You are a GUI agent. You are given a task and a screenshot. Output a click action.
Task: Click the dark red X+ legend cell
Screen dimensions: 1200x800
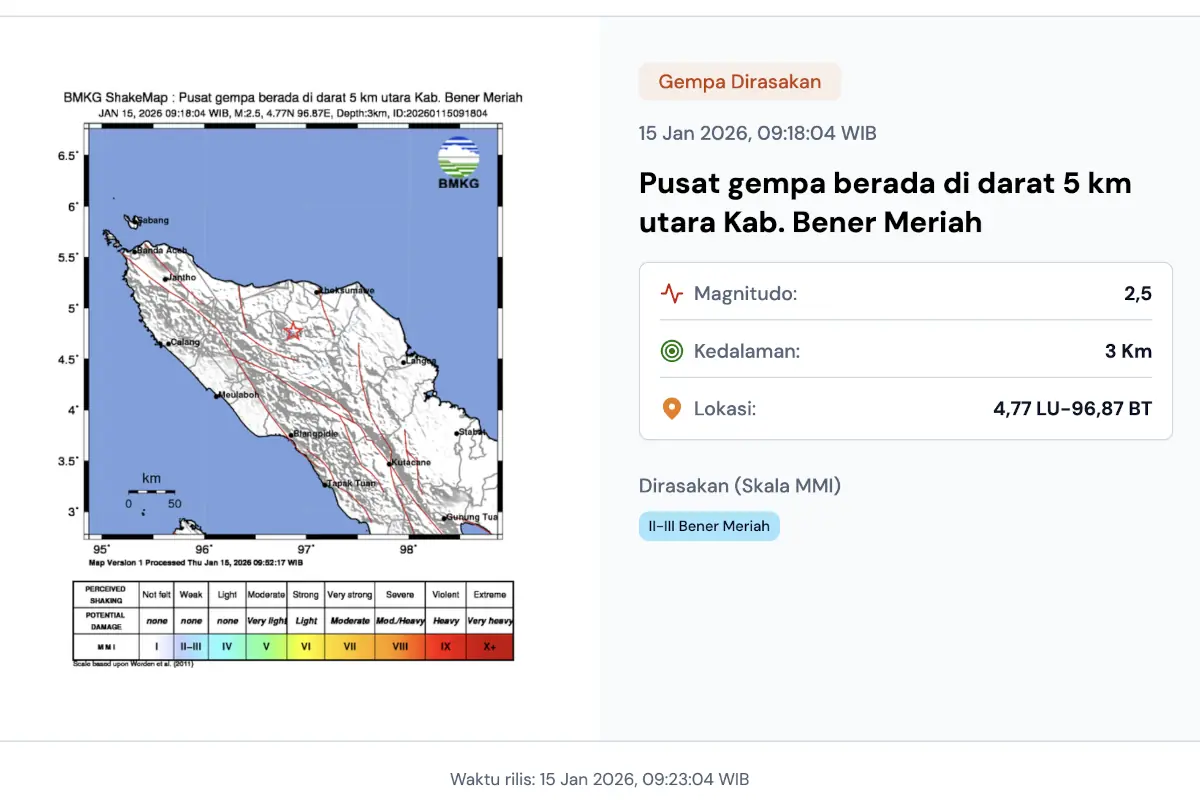(x=489, y=647)
